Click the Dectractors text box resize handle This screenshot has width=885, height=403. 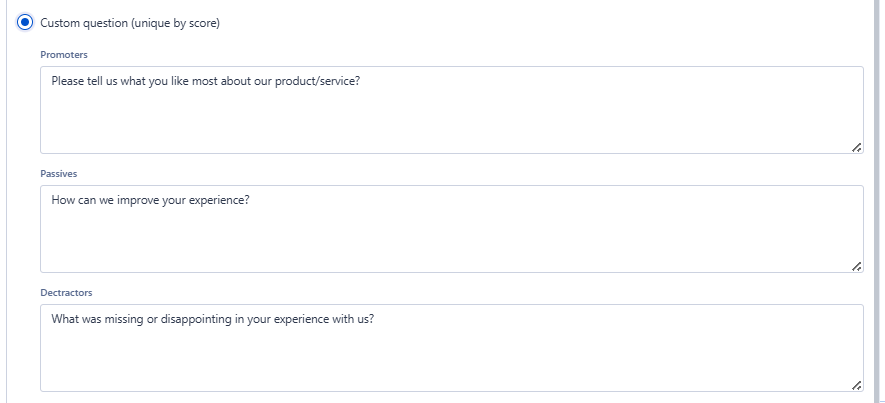tap(856, 385)
